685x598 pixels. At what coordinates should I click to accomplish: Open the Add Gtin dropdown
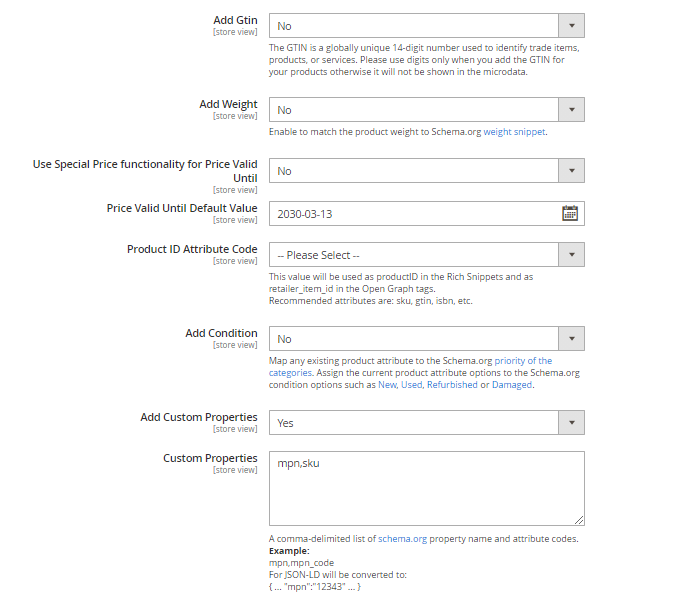[x=414, y=26]
